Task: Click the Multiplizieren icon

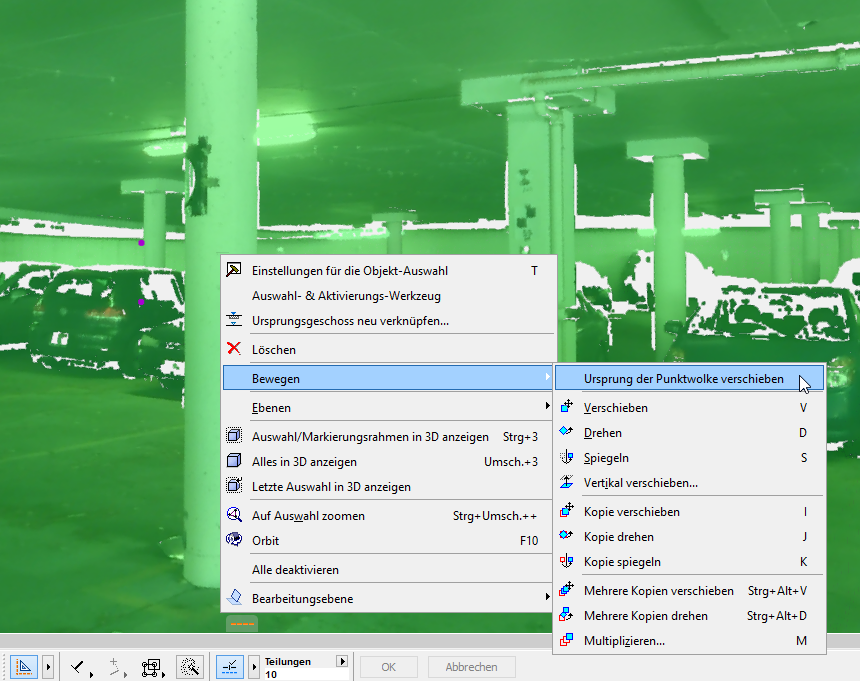Action: click(567, 640)
